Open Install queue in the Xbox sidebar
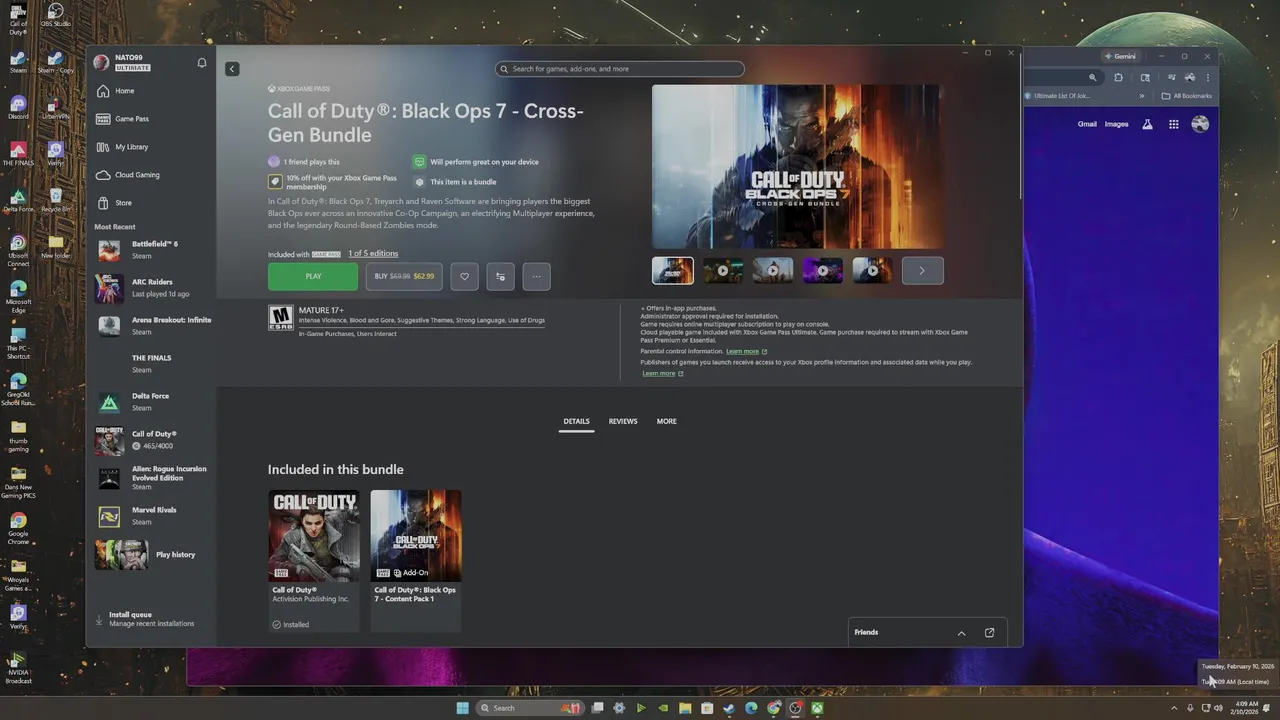This screenshot has height=720, width=1280. click(x=150, y=619)
